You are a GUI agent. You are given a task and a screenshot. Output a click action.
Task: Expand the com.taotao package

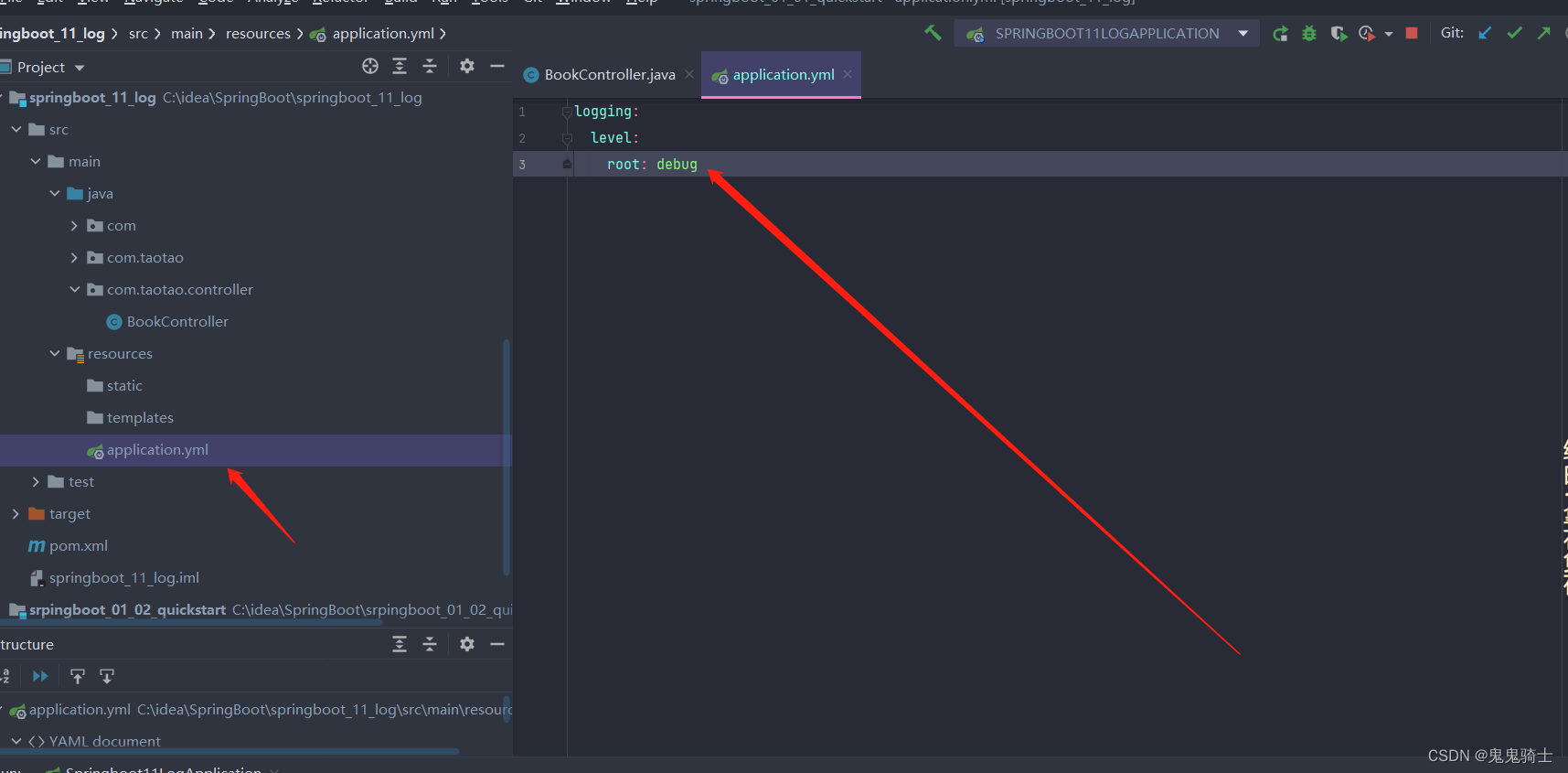click(74, 258)
